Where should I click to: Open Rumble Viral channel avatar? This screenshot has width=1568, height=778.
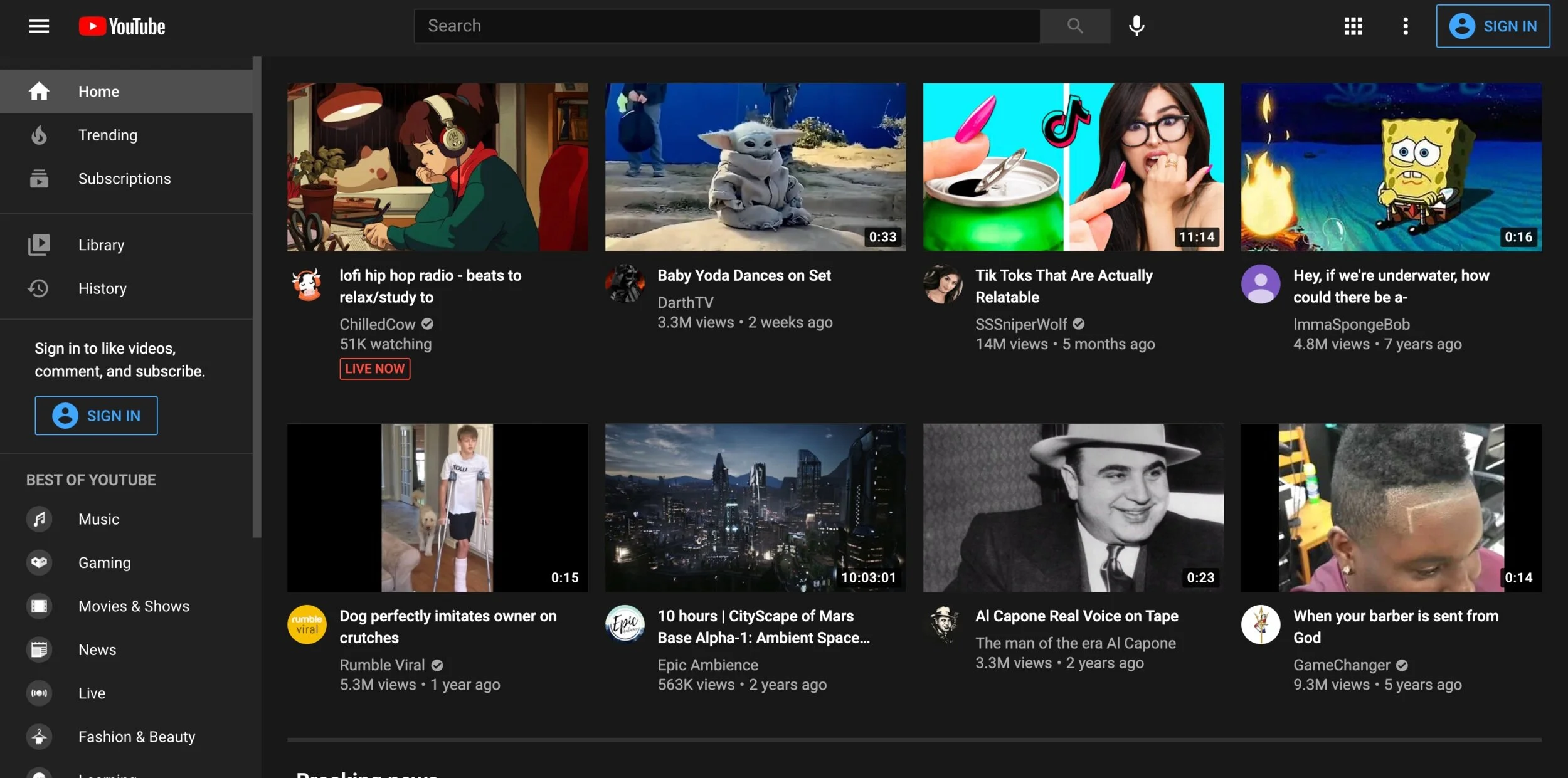click(307, 624)
